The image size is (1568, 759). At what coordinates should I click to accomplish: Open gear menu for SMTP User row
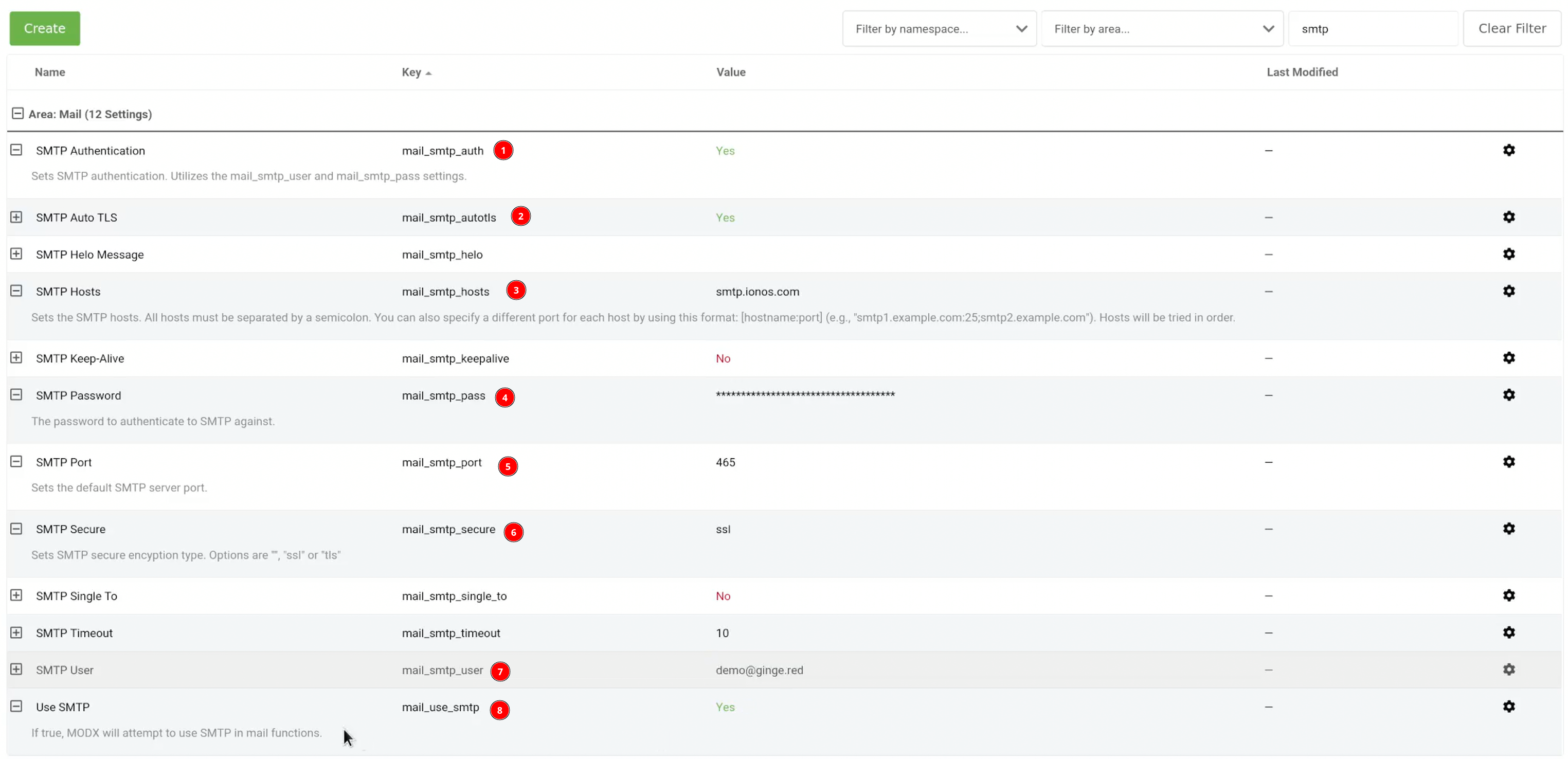[x=1508, y=670]
